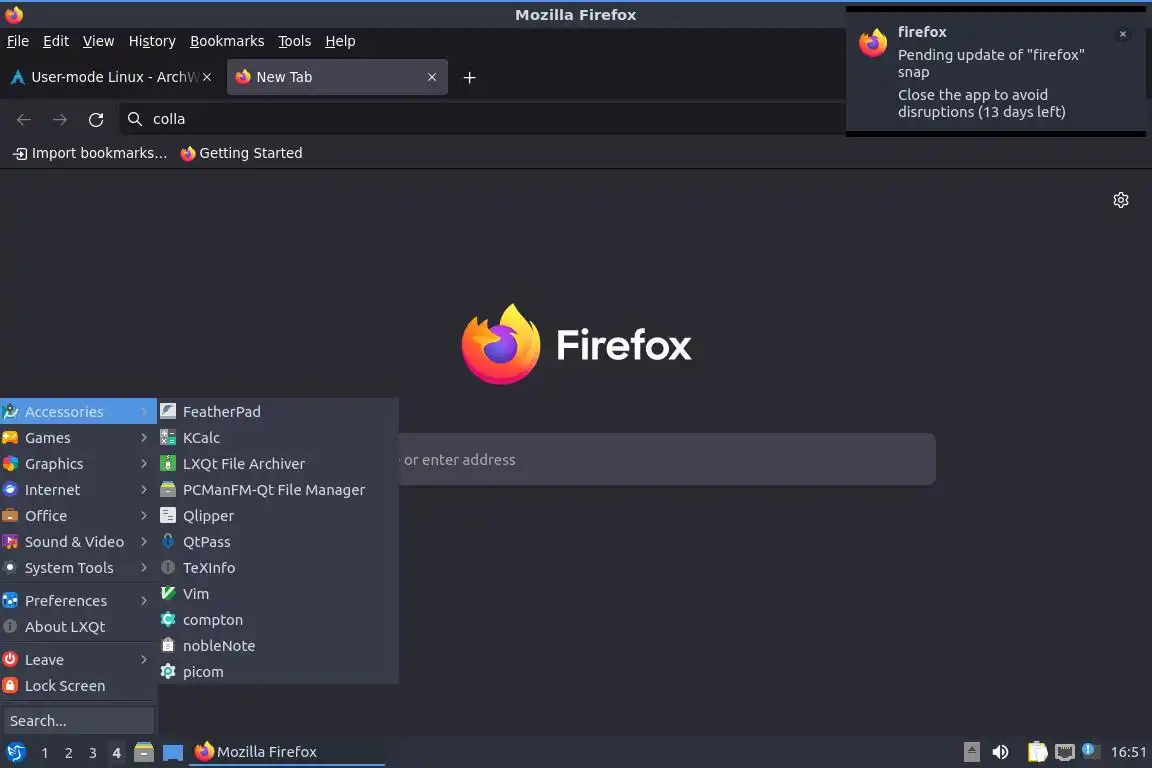Start compton compositor entry
The height and width of the screenshot is (768, 1152).
tap(278, 620)
